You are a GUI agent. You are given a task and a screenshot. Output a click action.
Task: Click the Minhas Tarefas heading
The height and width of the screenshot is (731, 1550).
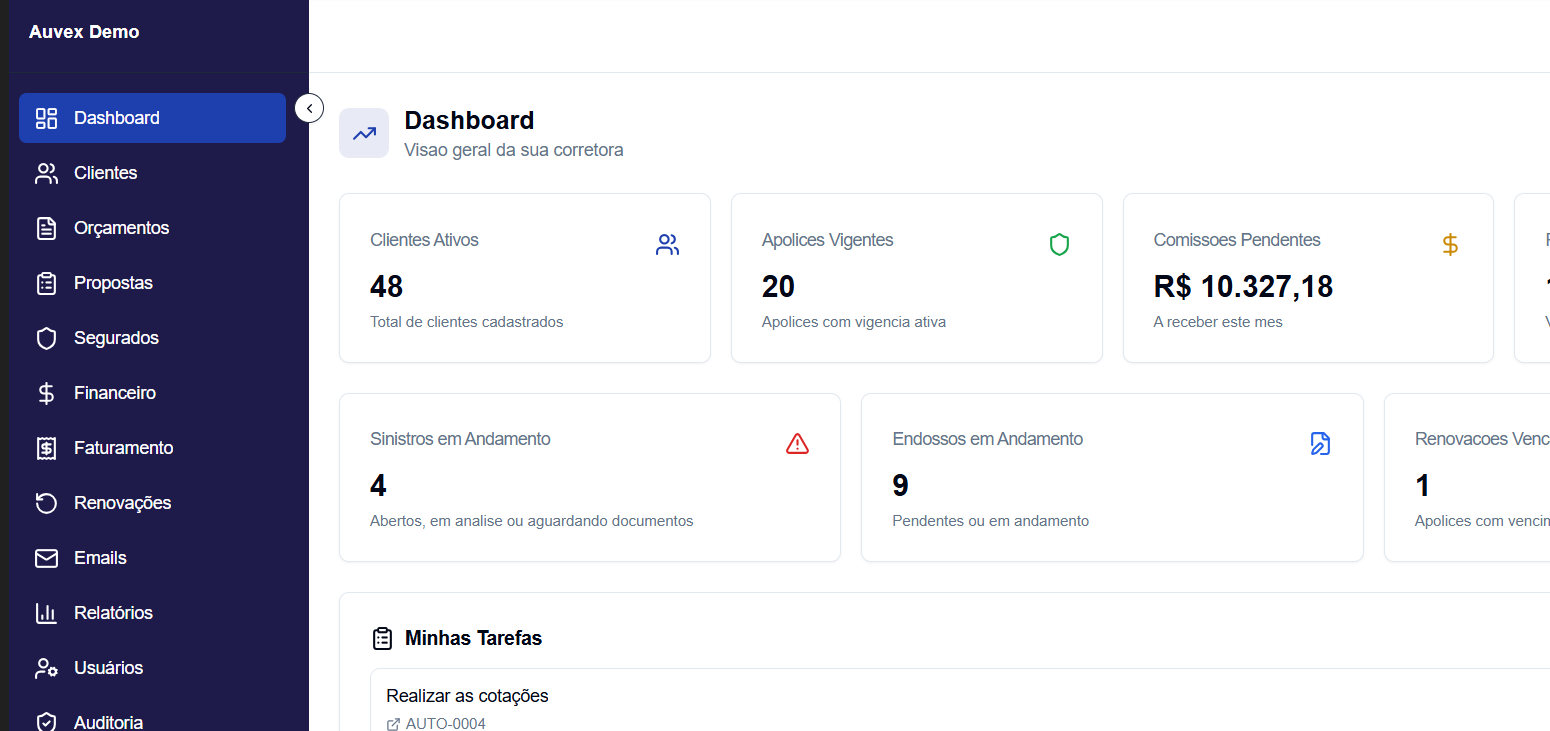tap(473, 638)
